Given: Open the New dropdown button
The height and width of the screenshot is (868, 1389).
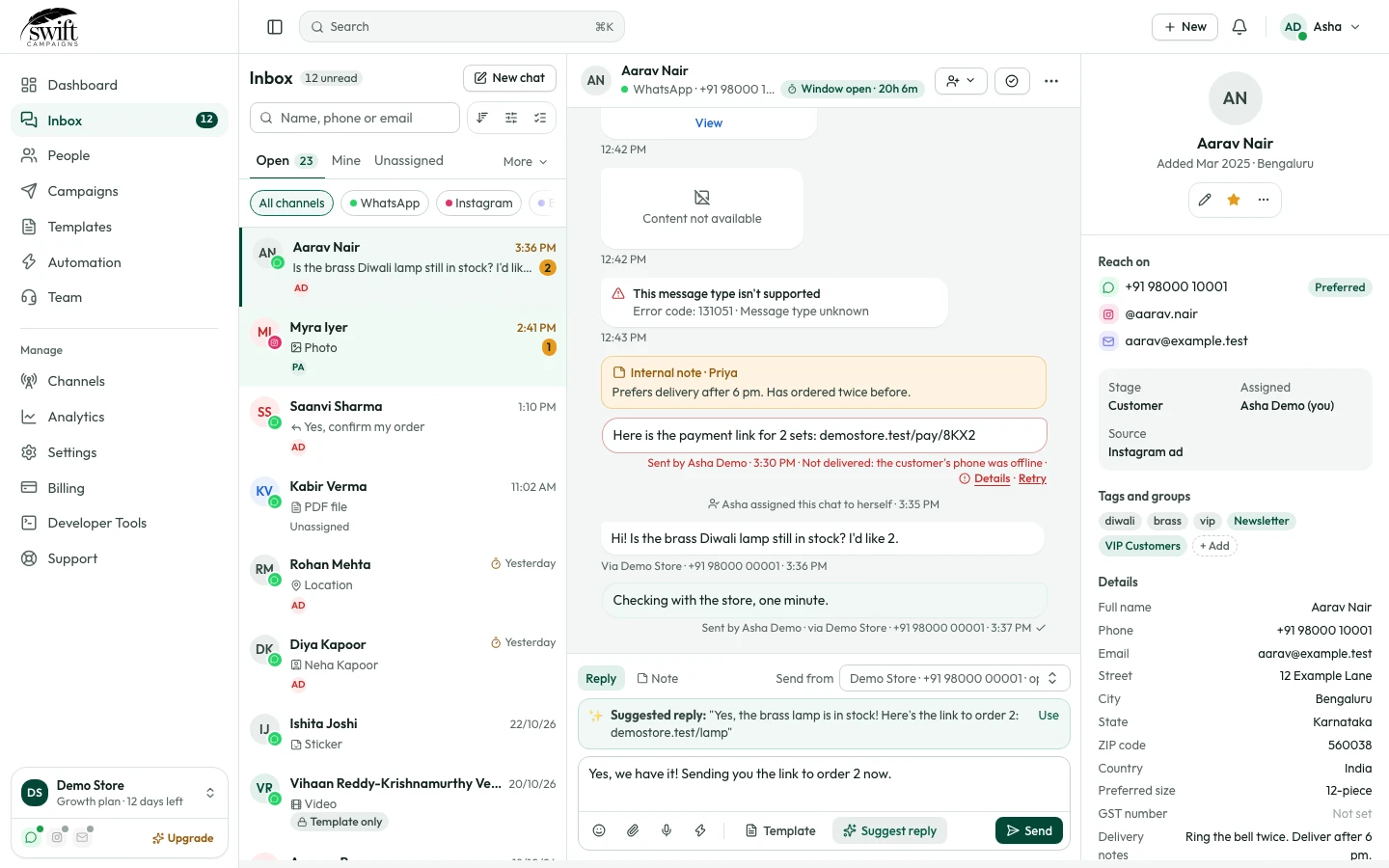Looking at the screenshot, I should pos(1185,27).
